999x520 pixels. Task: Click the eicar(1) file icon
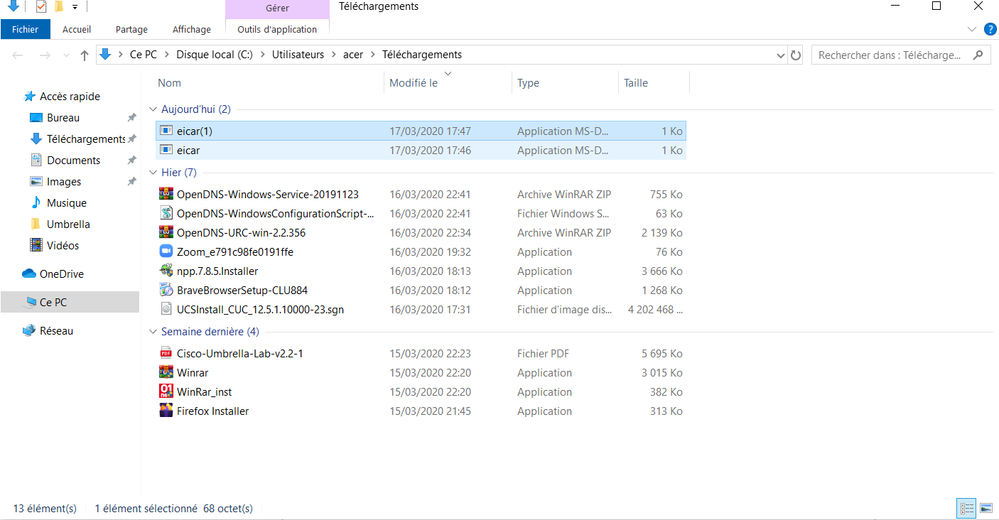tap(166, 131)
